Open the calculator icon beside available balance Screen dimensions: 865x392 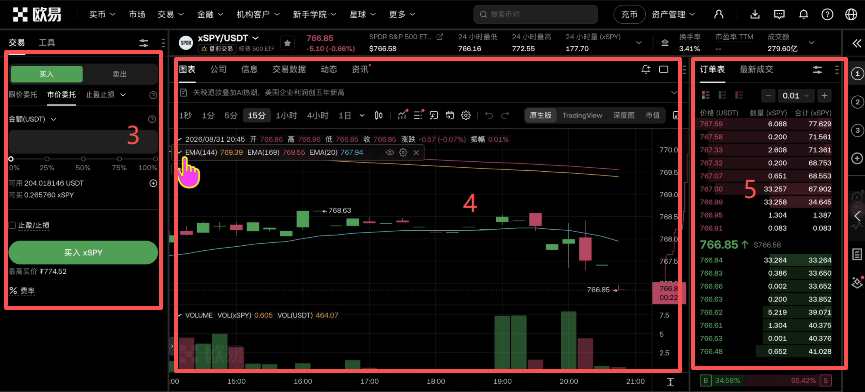[x=153, y=183]
